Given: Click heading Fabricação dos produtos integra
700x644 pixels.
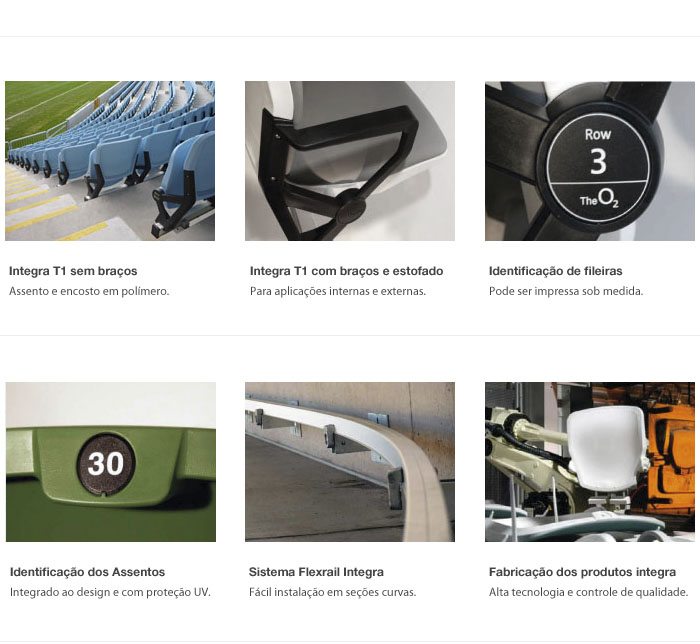Looking at the screenshot, I should [582, 572].
